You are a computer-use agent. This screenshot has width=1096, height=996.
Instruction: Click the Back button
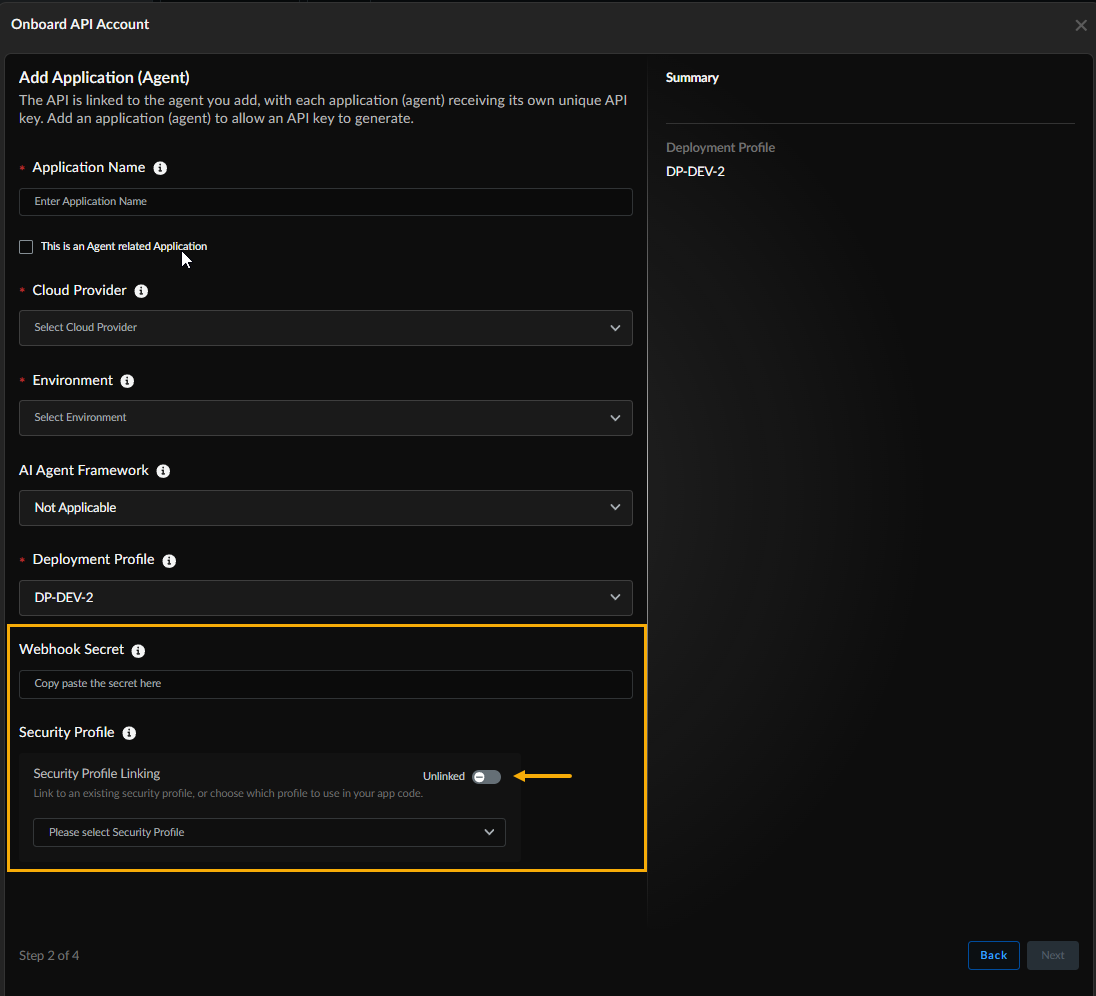993,955
